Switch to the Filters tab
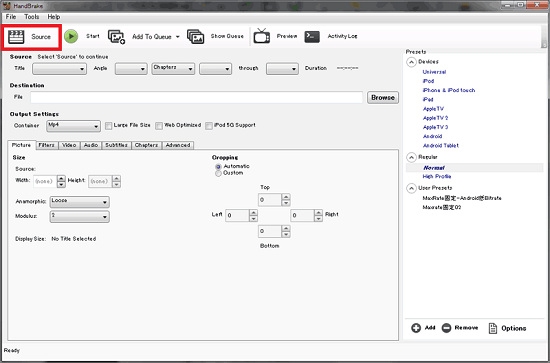Screen dimensions: 550x363 click(46, 145)
